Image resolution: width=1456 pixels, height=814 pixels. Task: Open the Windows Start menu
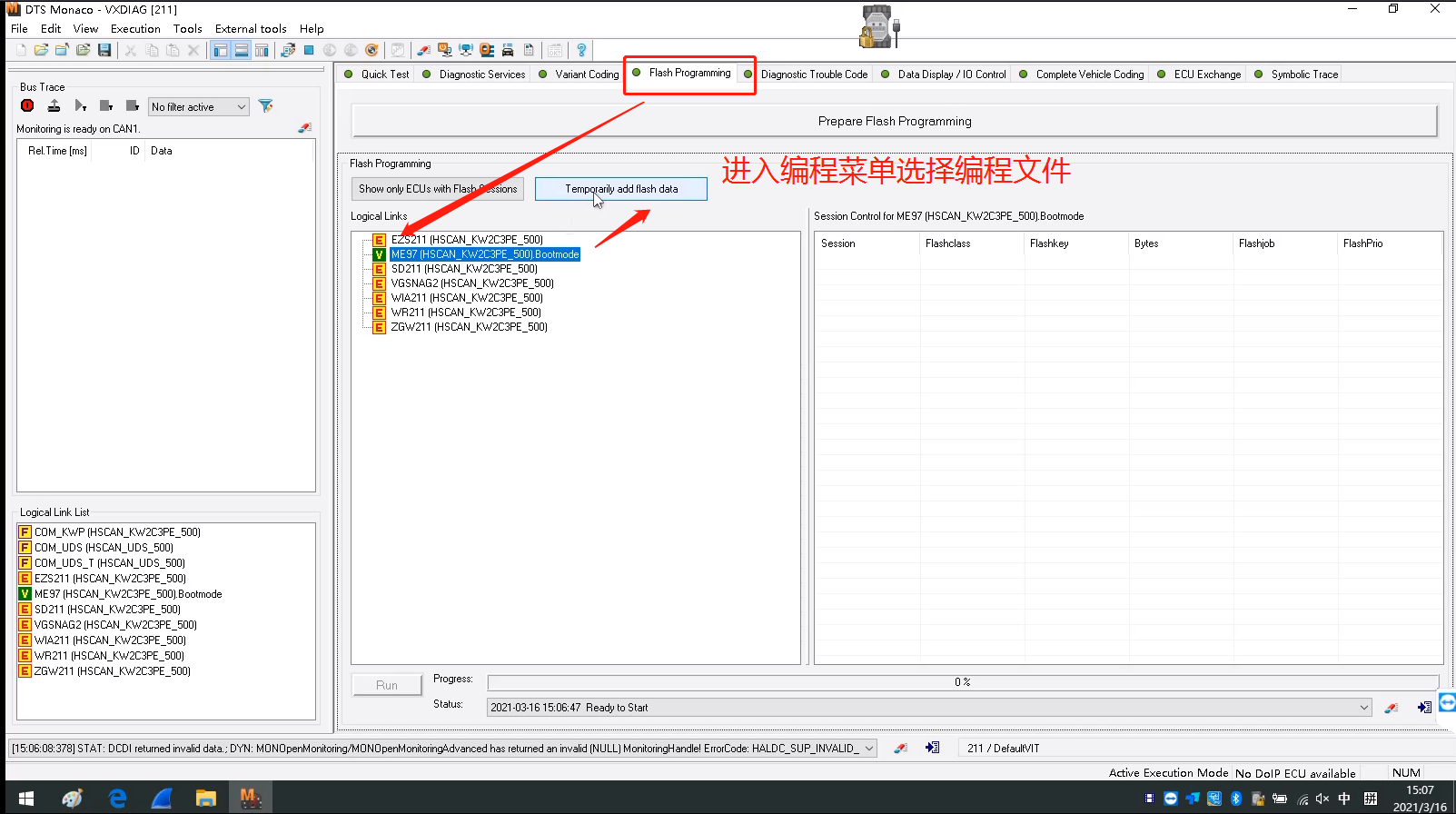click(25, 799)
